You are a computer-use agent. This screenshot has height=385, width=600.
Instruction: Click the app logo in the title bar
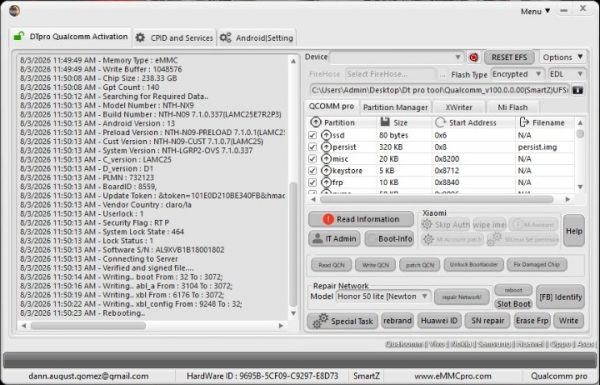point(14,11)
